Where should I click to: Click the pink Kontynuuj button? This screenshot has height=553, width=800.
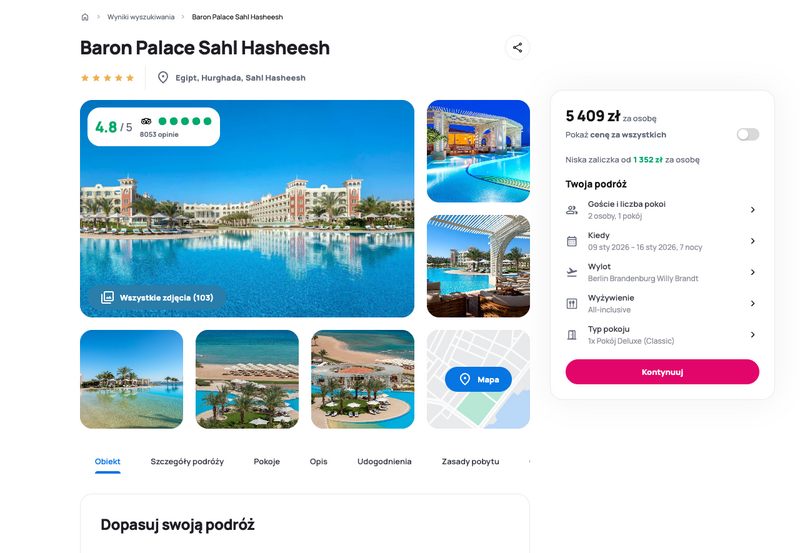click(662, 372)
